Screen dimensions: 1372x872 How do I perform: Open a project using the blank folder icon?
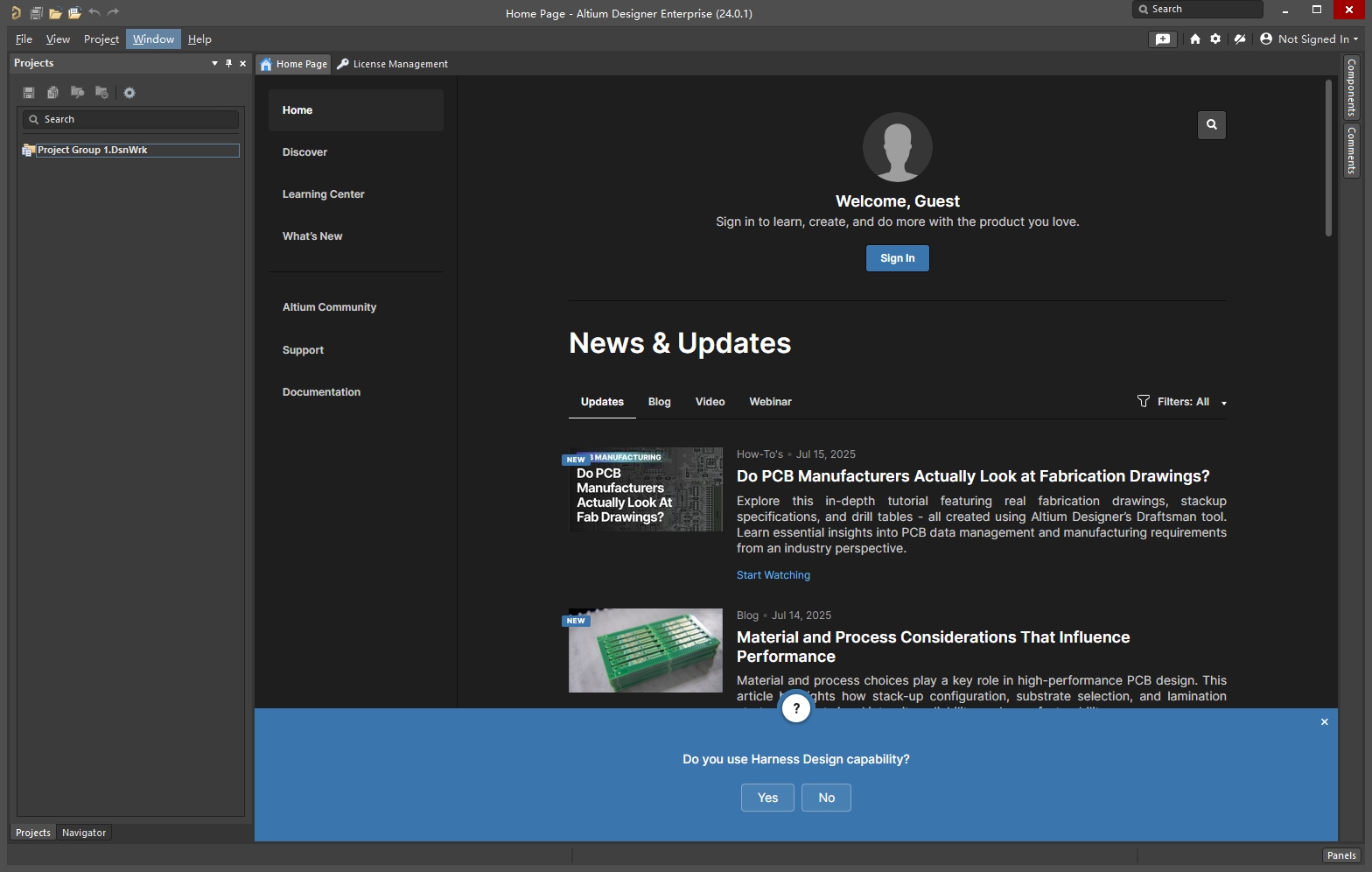click(55, 13)
